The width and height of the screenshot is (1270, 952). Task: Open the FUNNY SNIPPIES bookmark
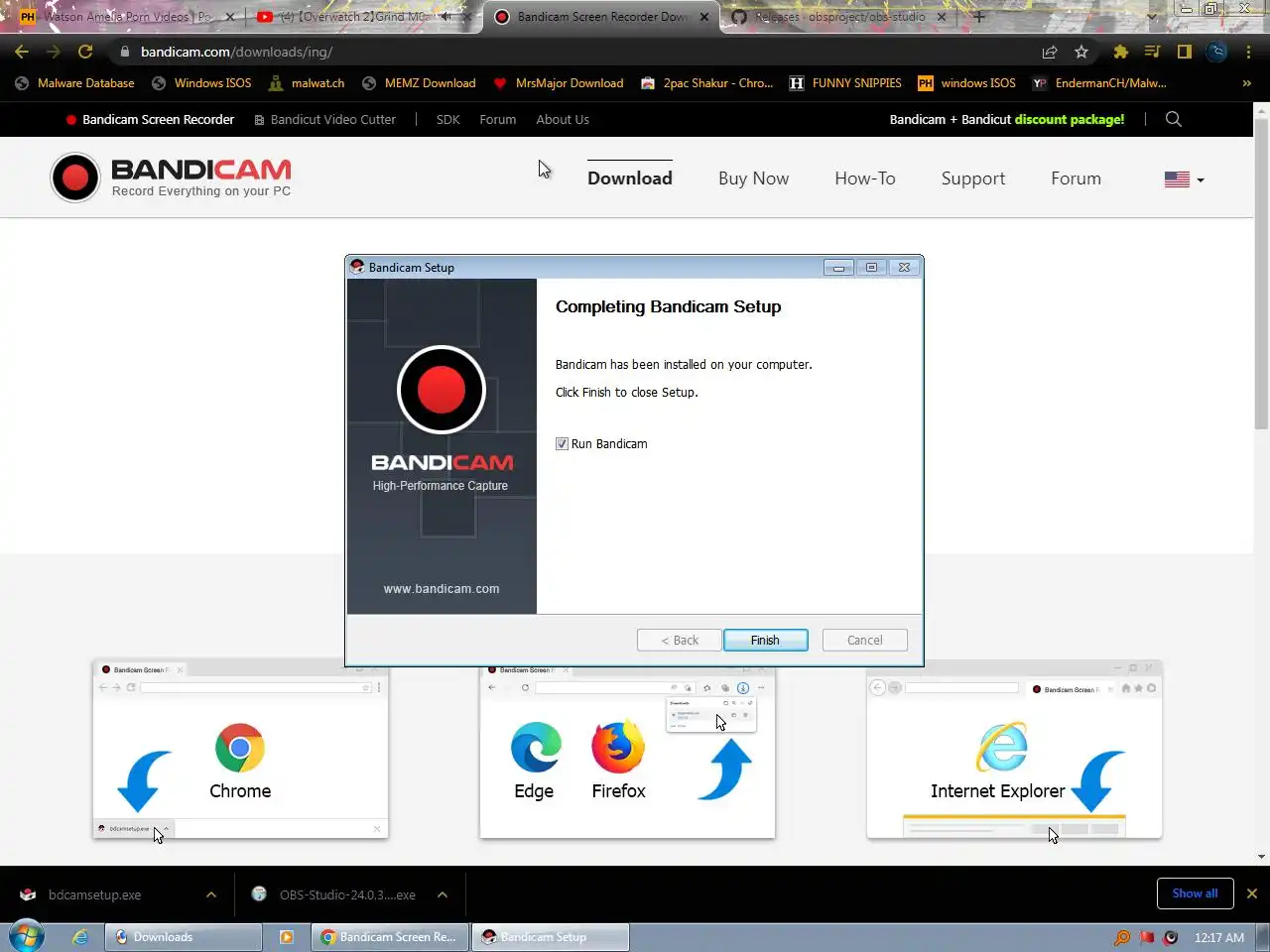845,83
